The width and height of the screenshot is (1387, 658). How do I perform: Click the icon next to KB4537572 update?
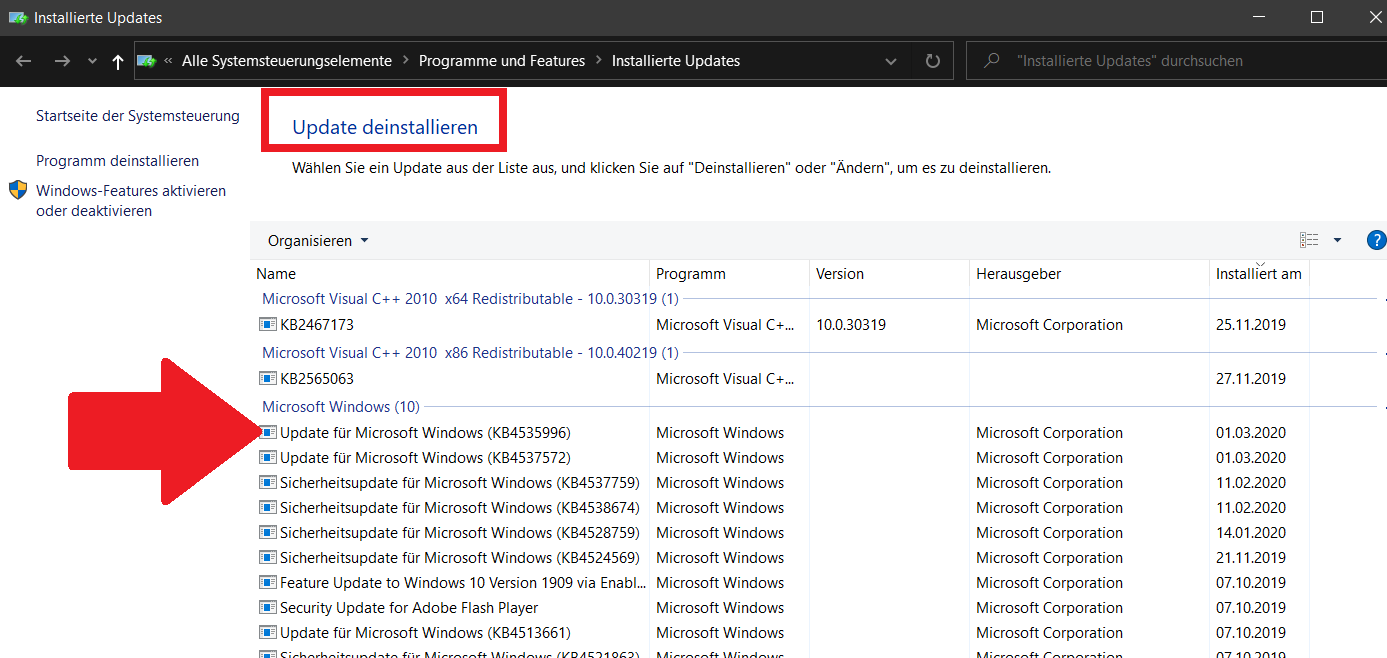(267, 458)
